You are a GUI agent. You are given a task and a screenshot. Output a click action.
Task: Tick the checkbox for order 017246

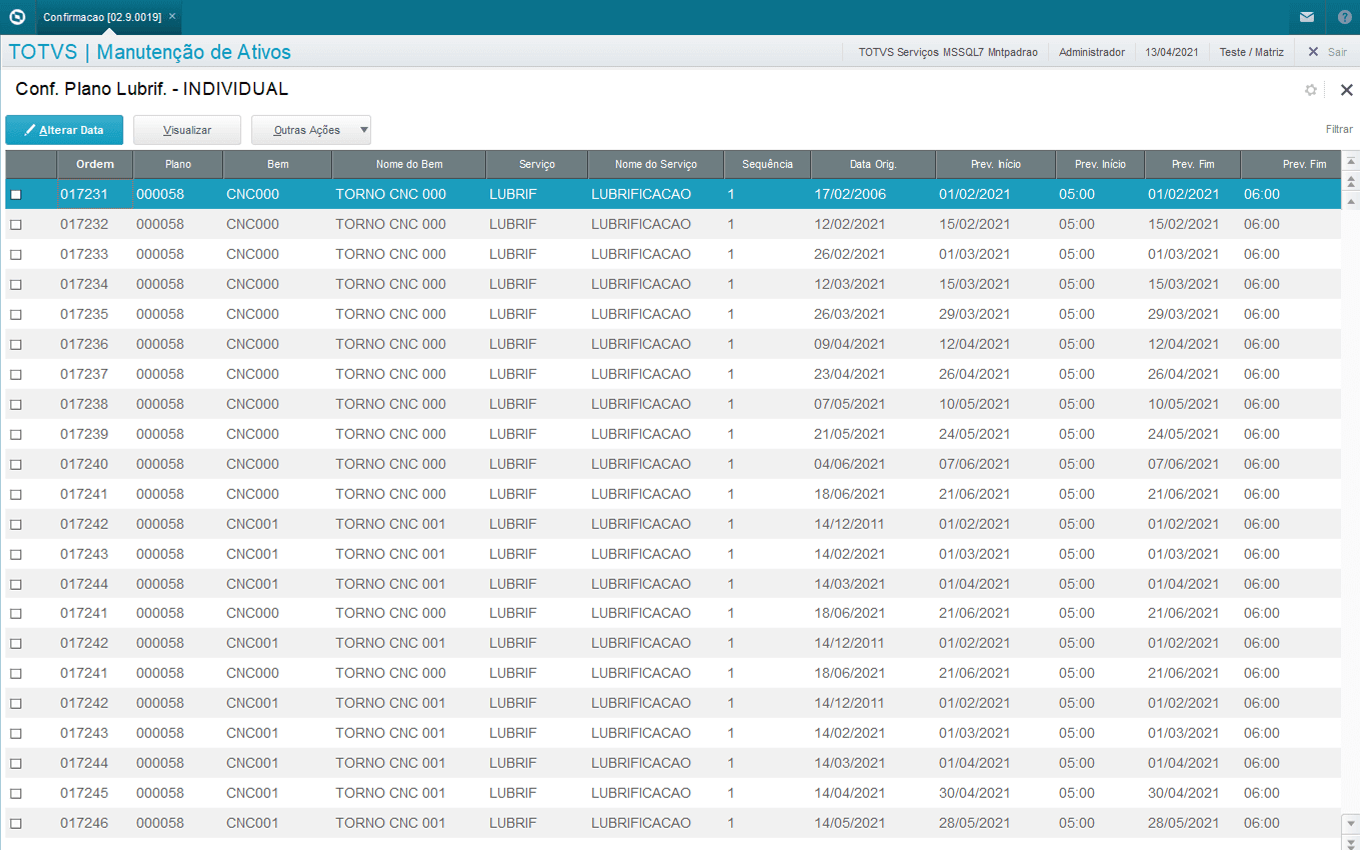tap(16, 824)
